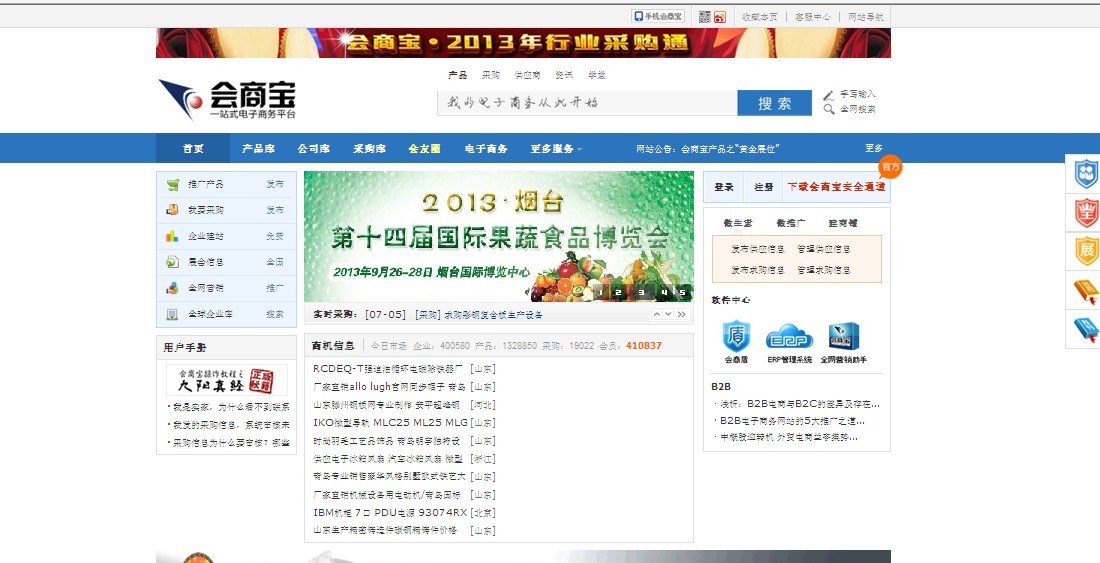Go to banner slide 3
Image resolution: width=1100 pixels, height=563 pixels.
641,292
